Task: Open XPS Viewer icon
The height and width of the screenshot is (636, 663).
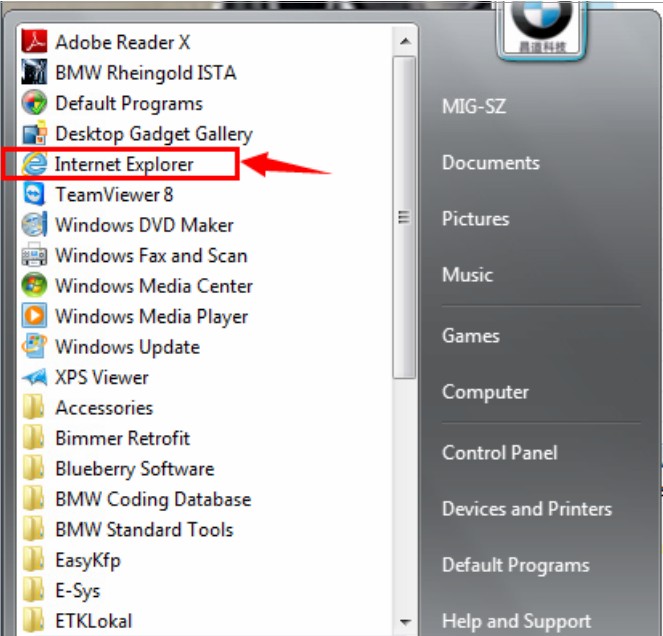Action: 34,377
